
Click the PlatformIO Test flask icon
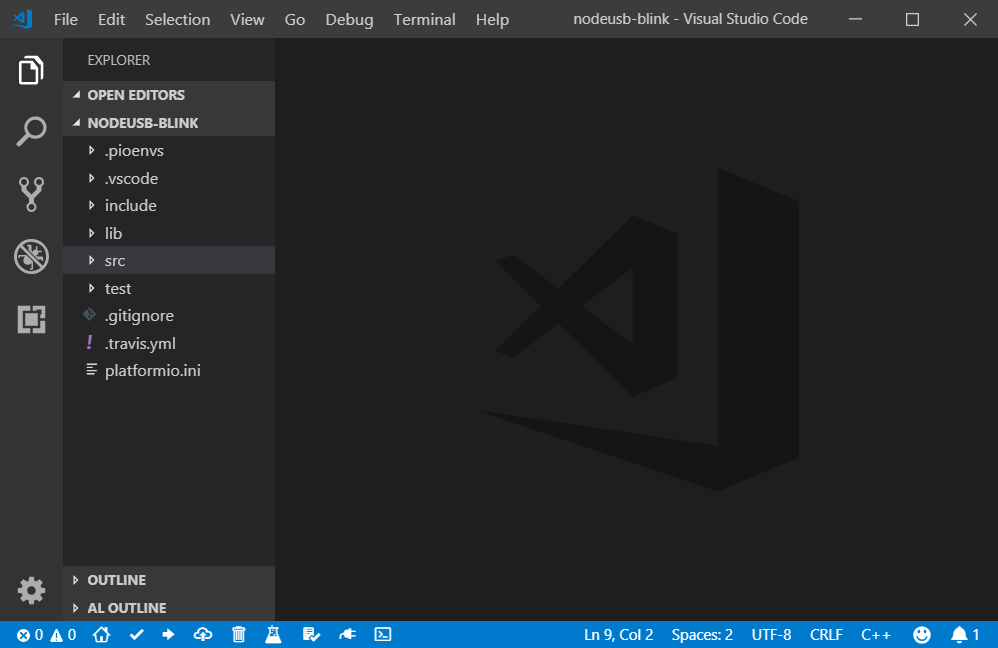click(273, 635)
